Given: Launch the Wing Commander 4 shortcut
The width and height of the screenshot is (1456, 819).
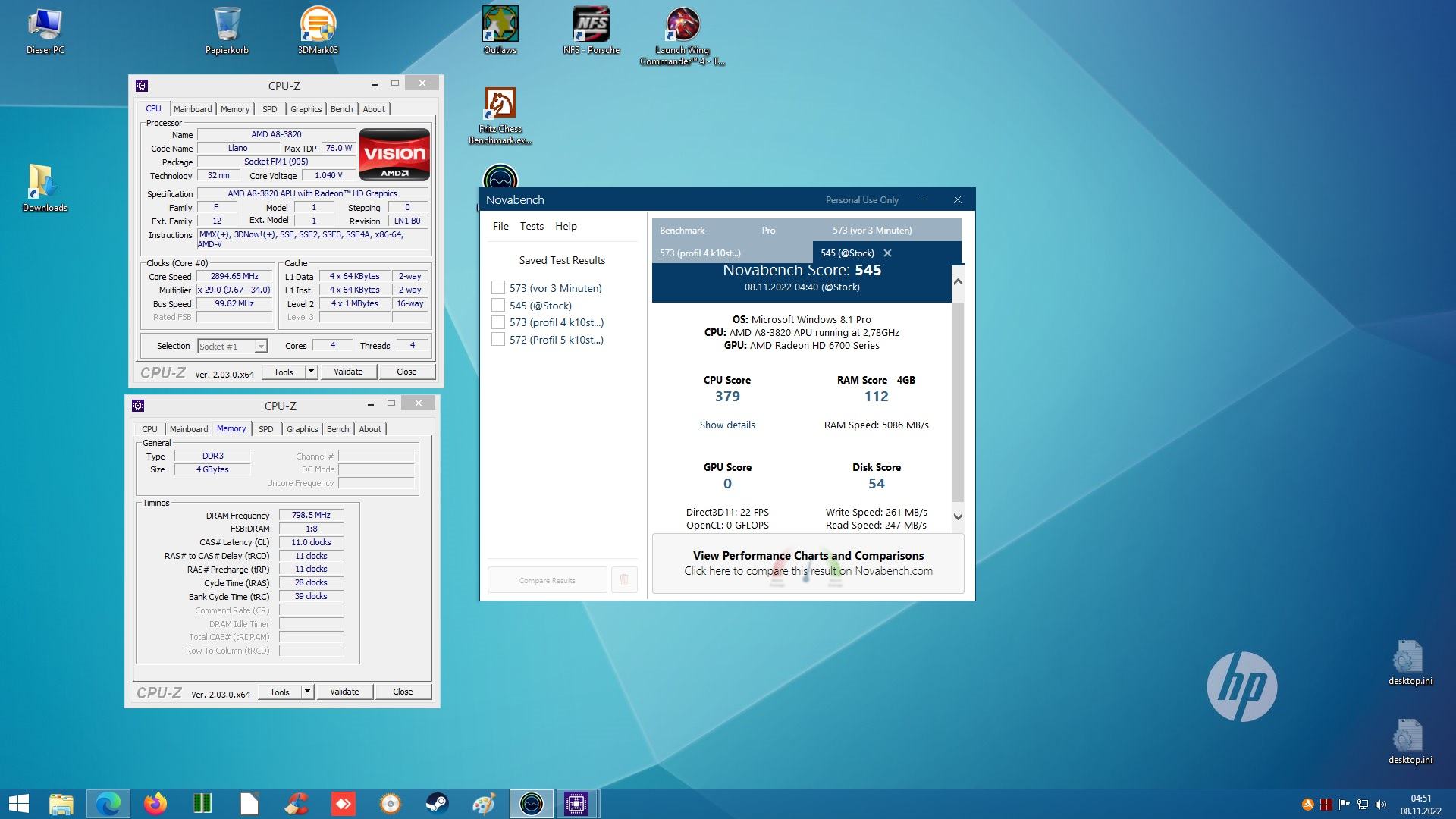Looking at the screenshot, I should [x=682, y=36].
